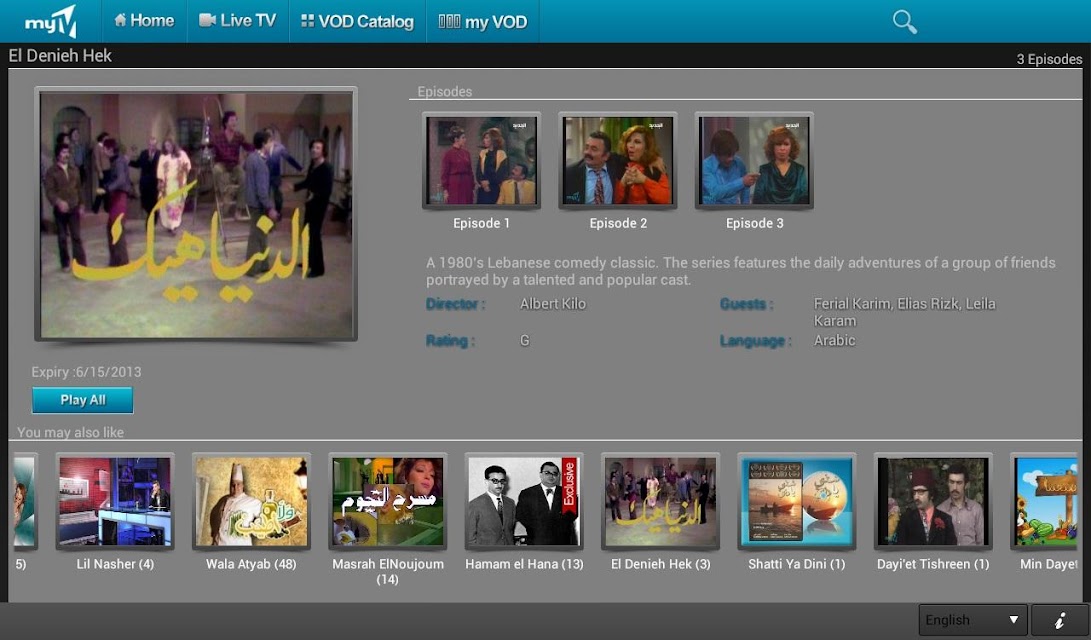Open the VOD Catalog tab
The height and width of the screenshot is (640, 1091).
[357, 22]
